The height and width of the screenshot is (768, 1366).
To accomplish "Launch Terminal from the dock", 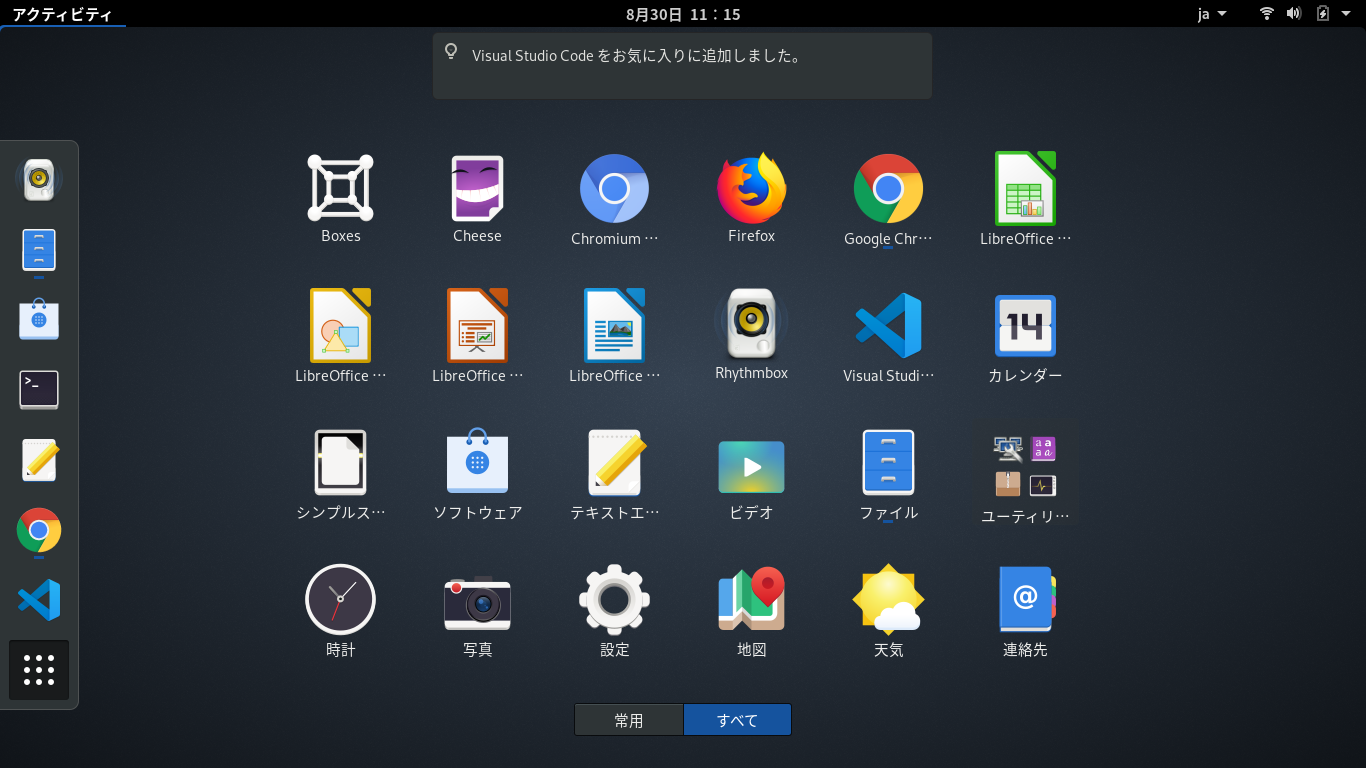I will 39,390.
